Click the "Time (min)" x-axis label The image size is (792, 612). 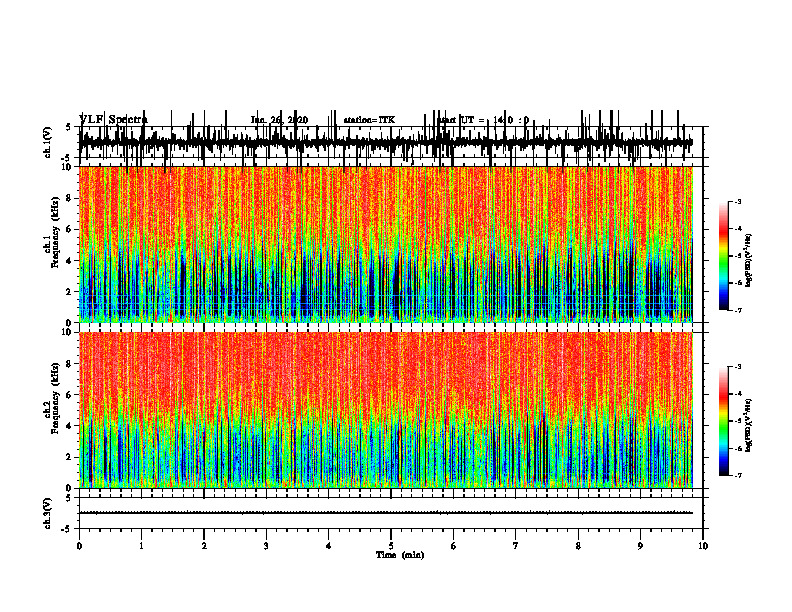(x=400, y=555)
